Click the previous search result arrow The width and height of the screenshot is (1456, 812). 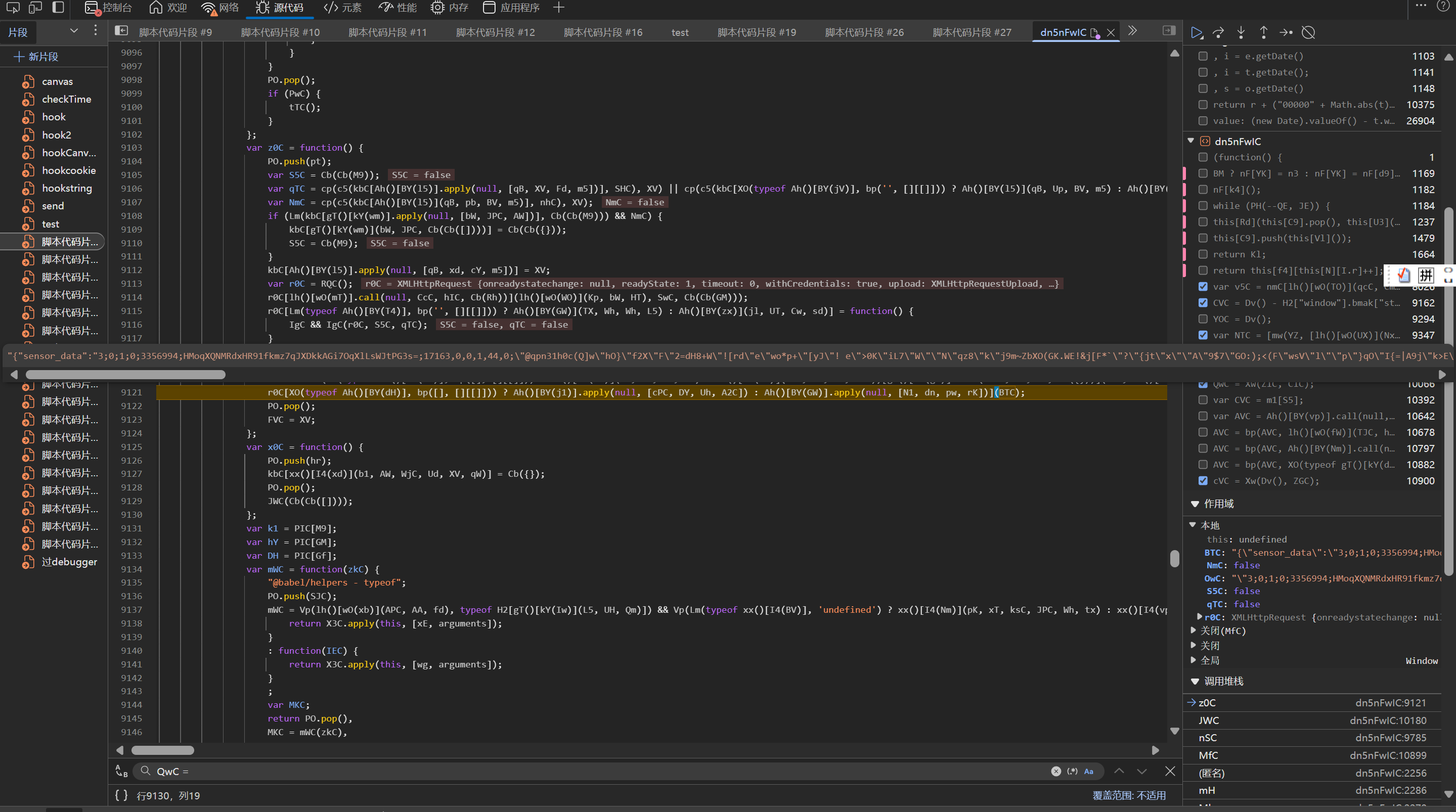point(1119,772)
